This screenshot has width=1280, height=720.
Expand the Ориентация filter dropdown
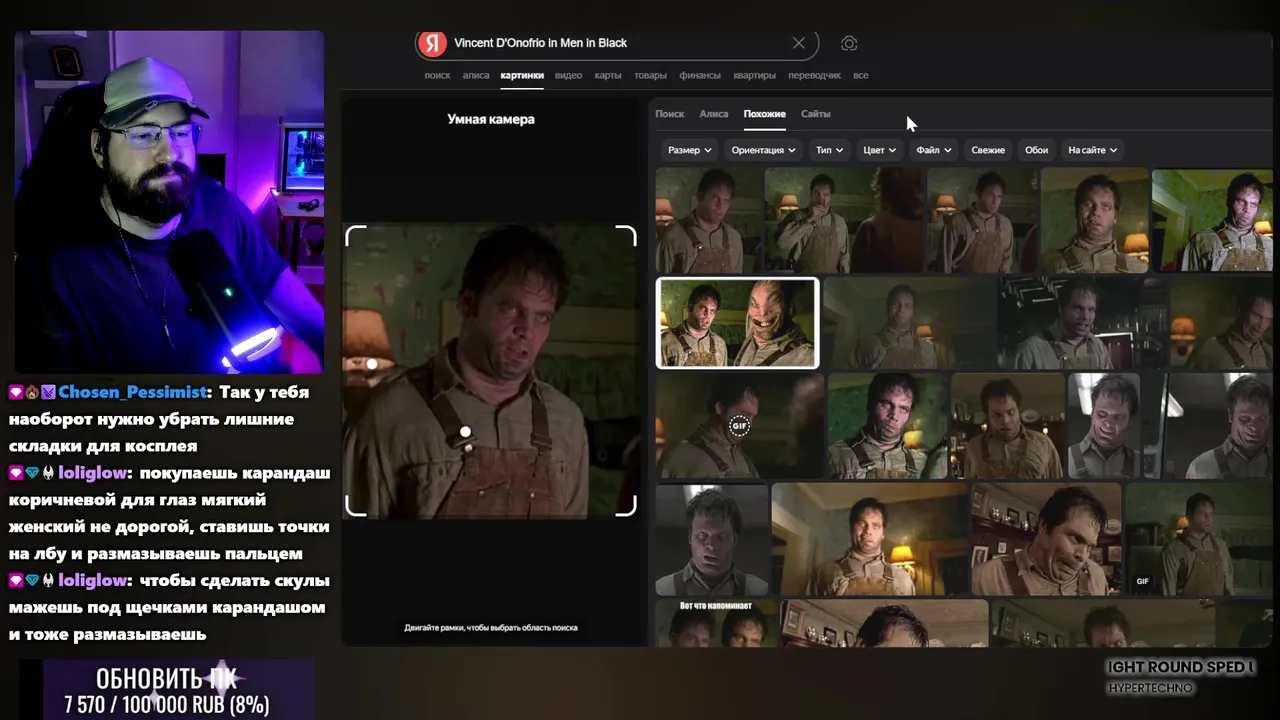[x=764, y=150]
